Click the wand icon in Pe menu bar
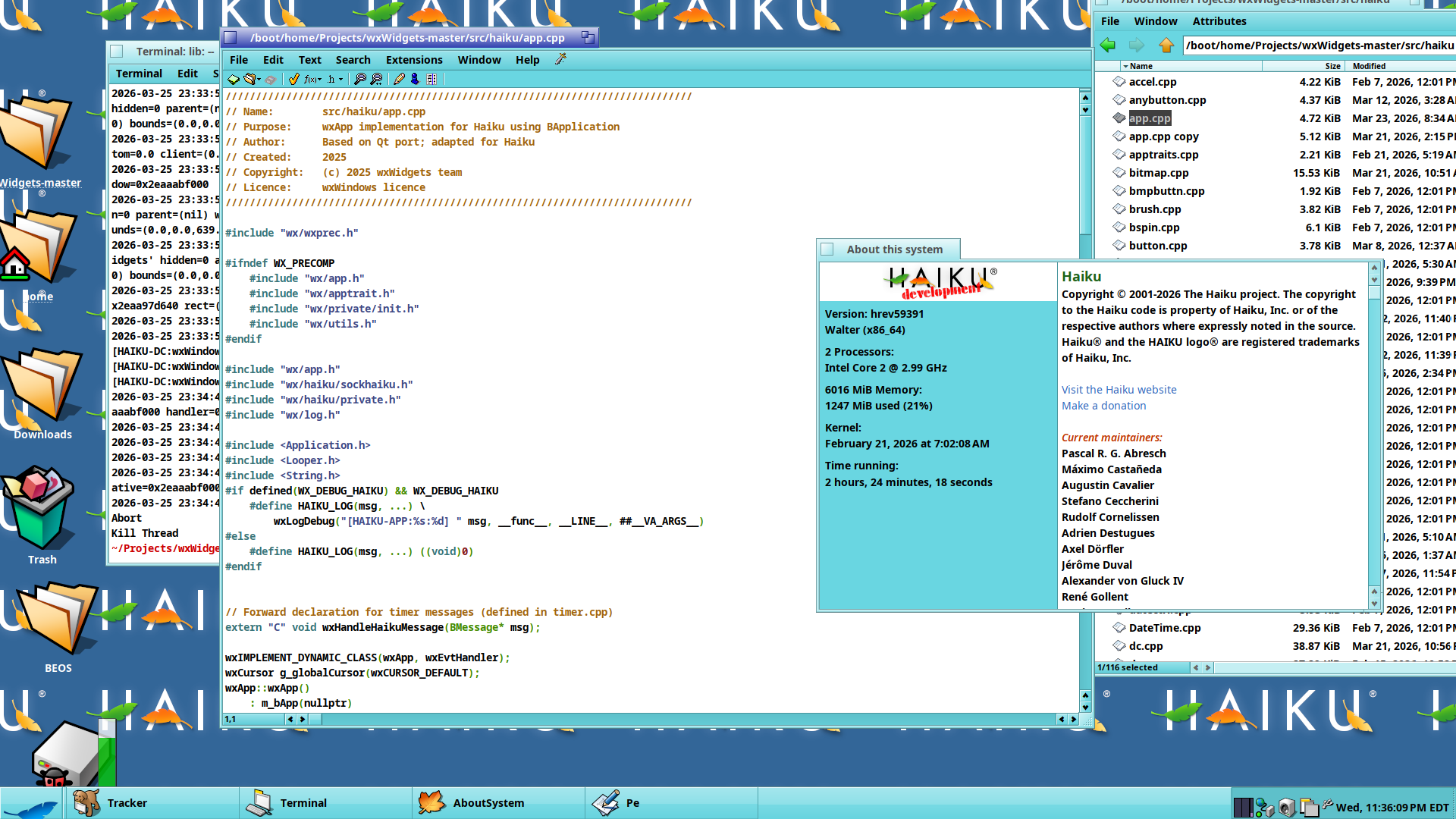 click(x=560, y=59)
